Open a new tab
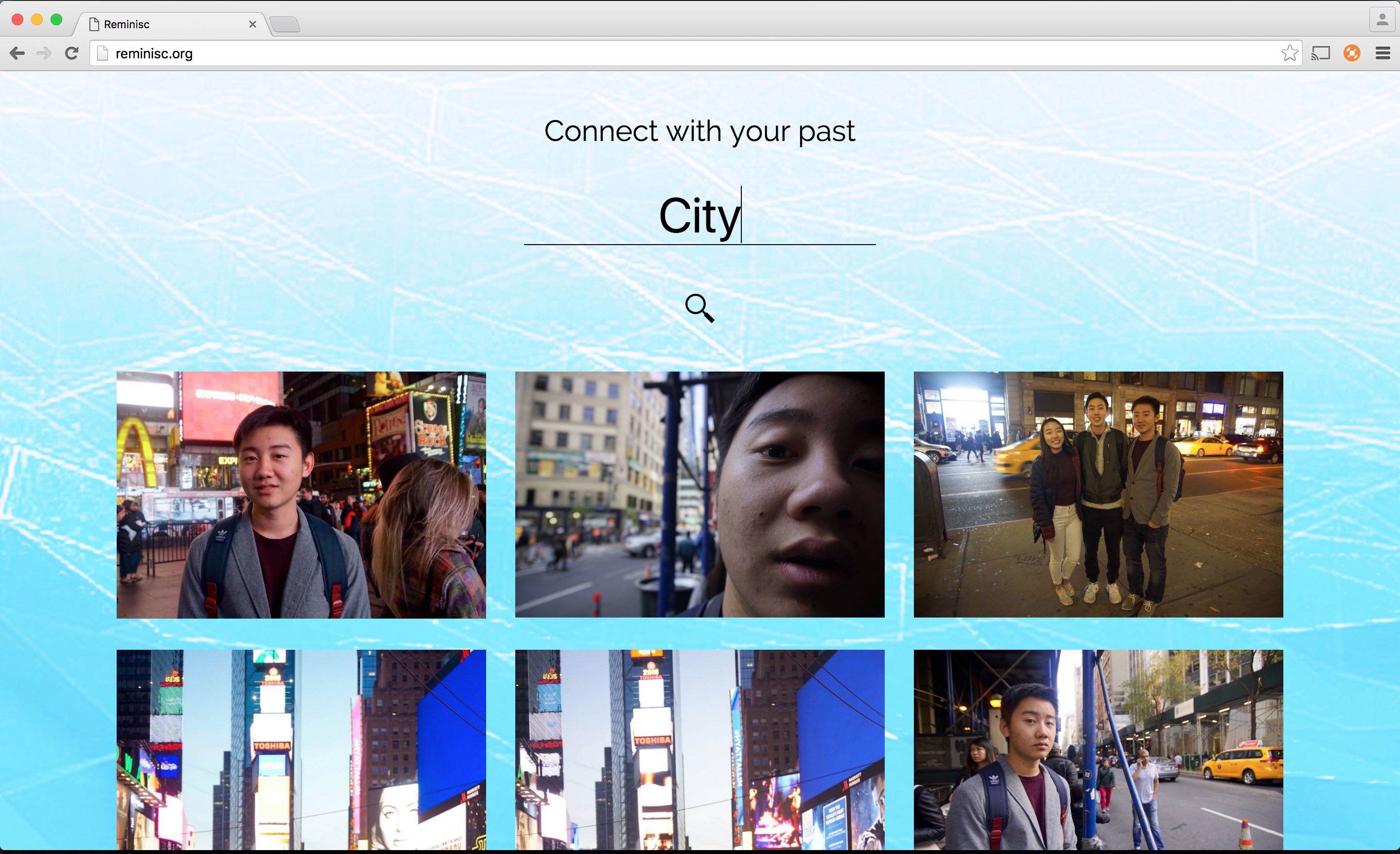Screen dimensions: 1400x854 click(285, 24)
